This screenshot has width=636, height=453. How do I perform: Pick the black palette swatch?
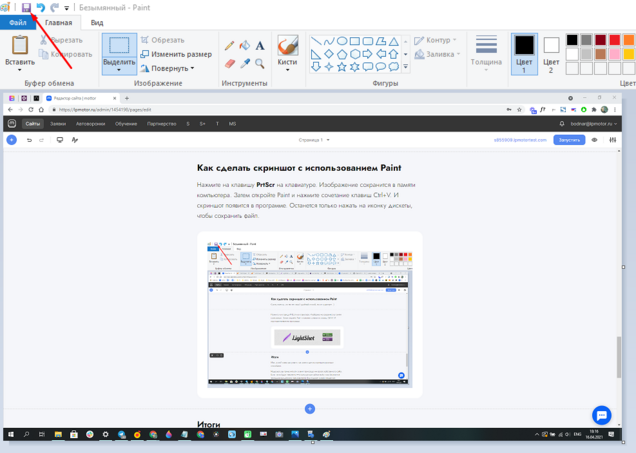572,40
